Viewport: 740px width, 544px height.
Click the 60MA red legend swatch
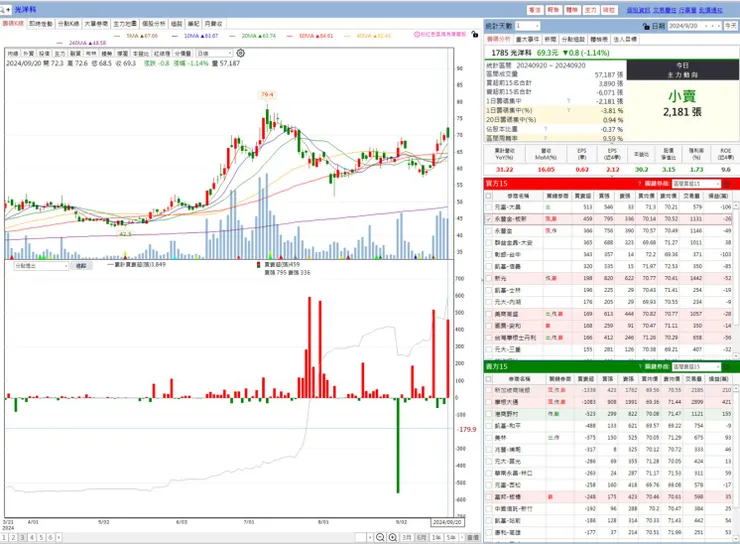coord(290,36)
